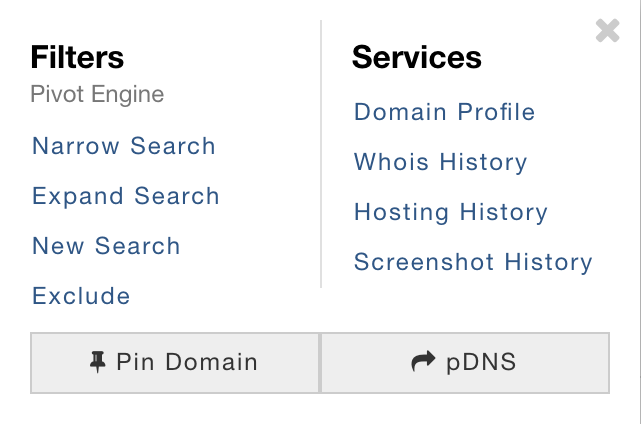Open the Hosting History service link
The image size is (641, 424).
coord(450,212)
